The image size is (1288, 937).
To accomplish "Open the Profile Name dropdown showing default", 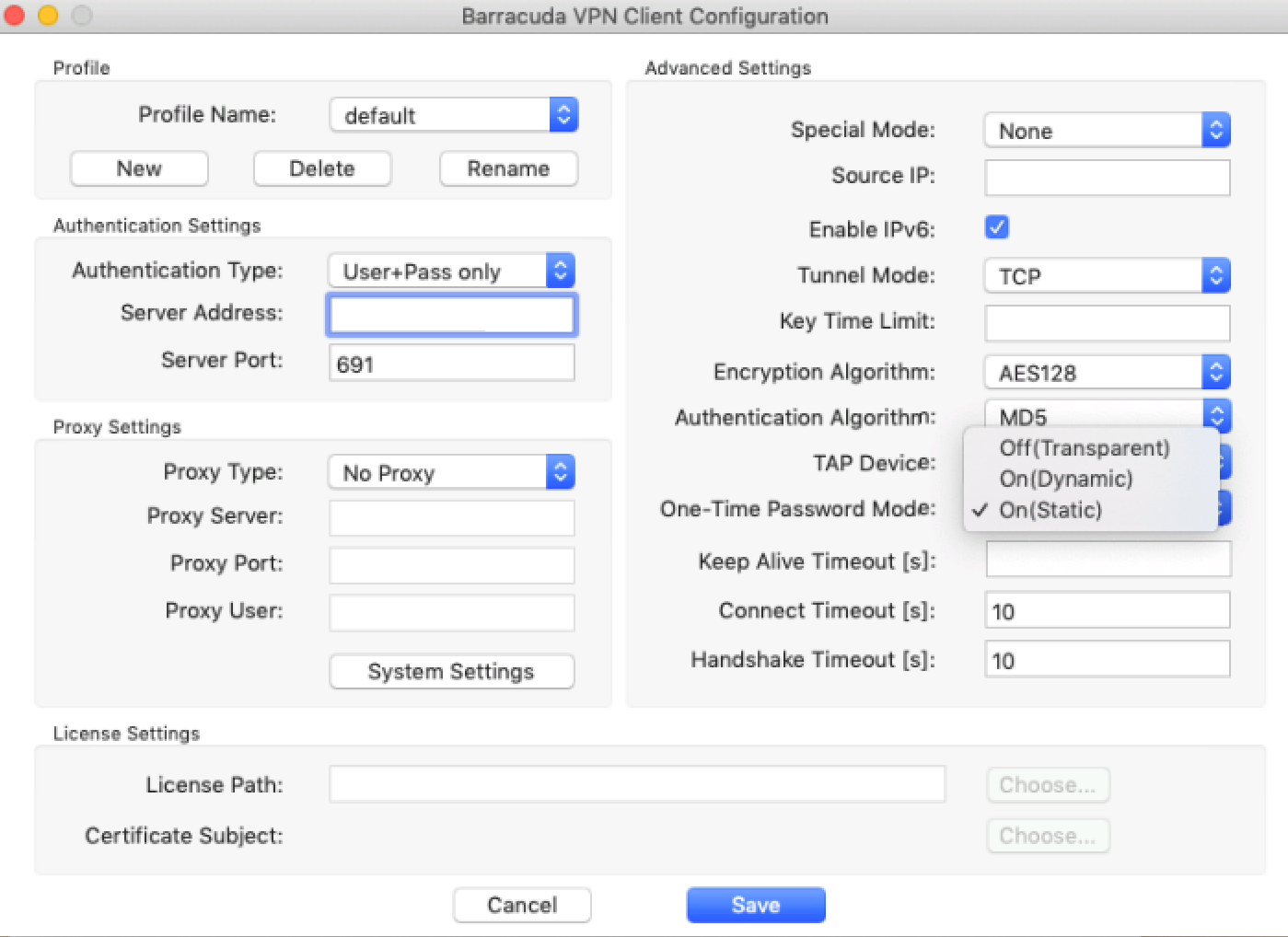I will (x=454, y=115).
